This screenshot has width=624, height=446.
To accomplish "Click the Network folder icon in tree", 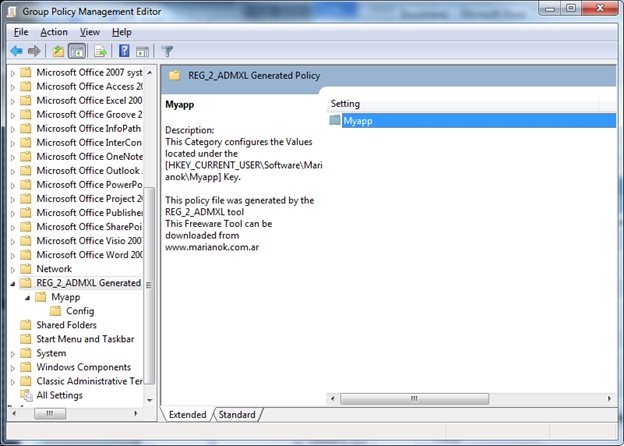I will (x=25, y=269).
